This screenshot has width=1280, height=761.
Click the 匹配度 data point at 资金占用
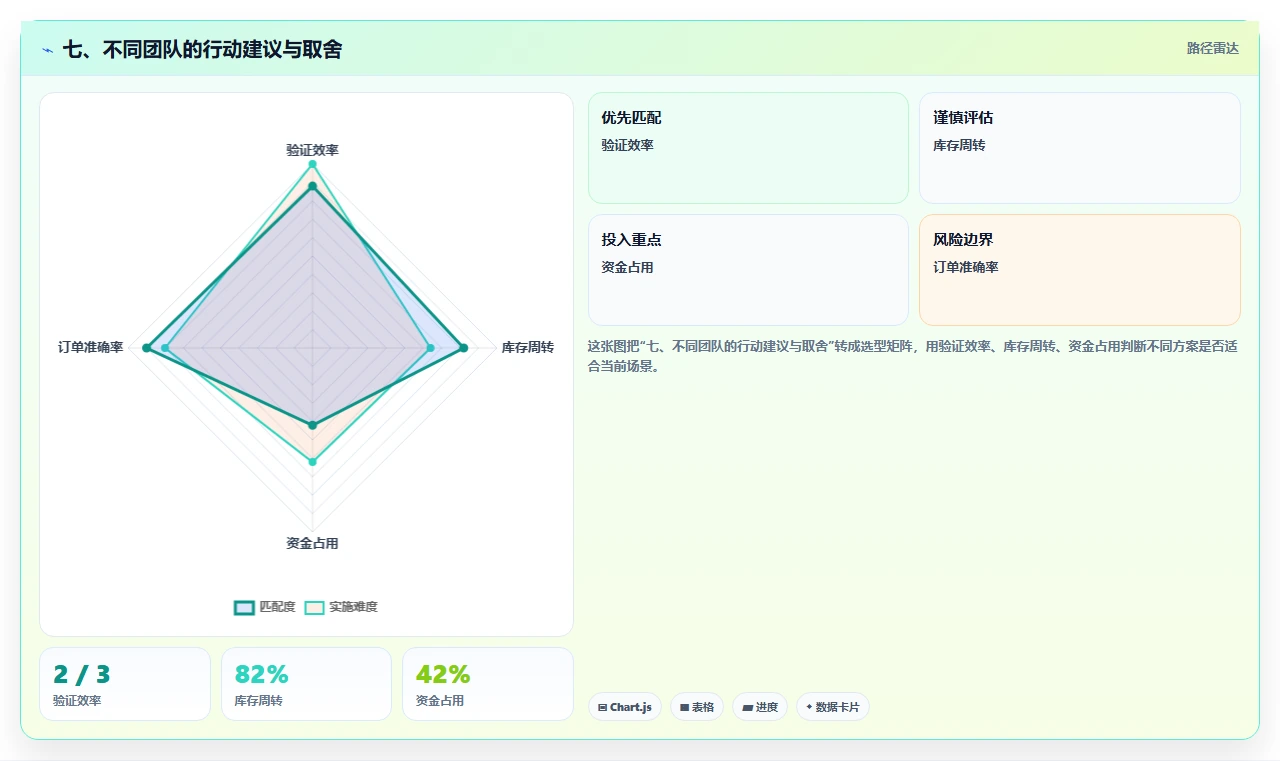312,425
